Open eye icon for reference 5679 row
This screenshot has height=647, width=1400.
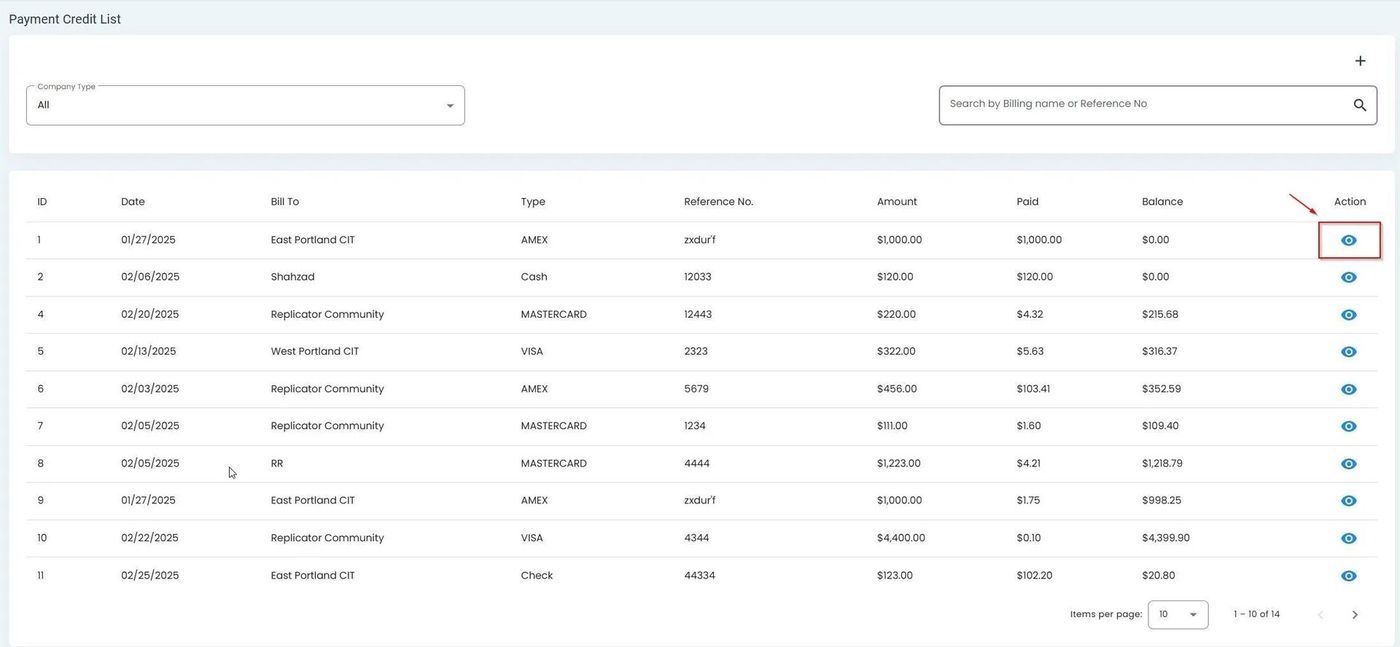(x=1348, y=389)
